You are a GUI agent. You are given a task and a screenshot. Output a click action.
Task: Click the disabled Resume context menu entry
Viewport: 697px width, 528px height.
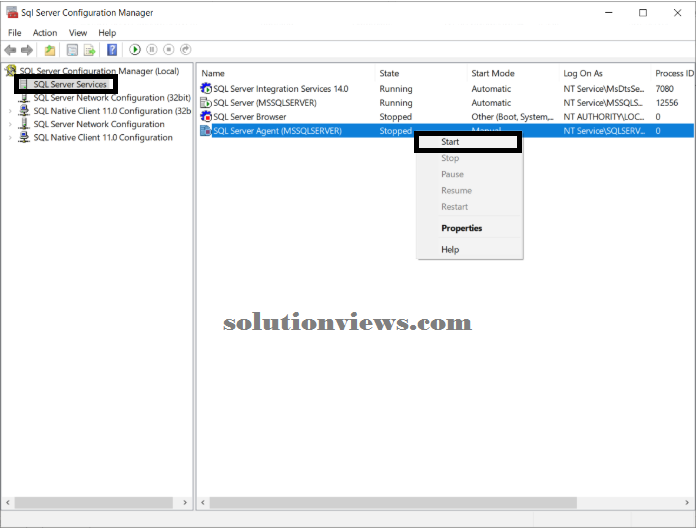469,190
